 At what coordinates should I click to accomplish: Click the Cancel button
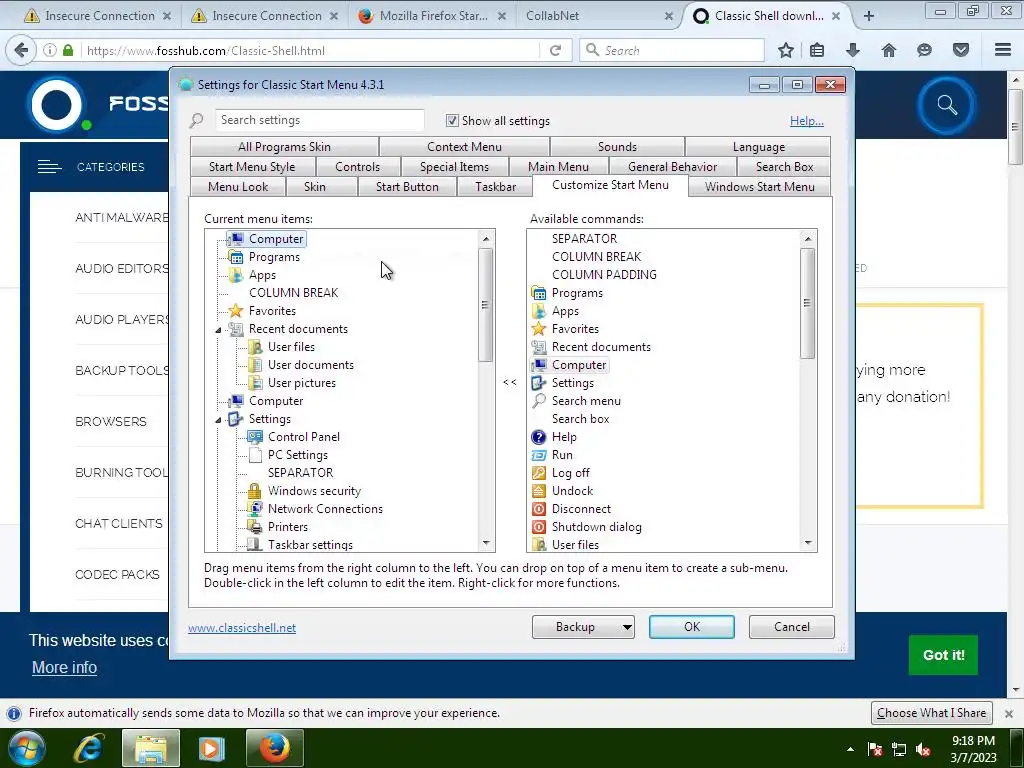pyautogui.click(x=792, y=627)
